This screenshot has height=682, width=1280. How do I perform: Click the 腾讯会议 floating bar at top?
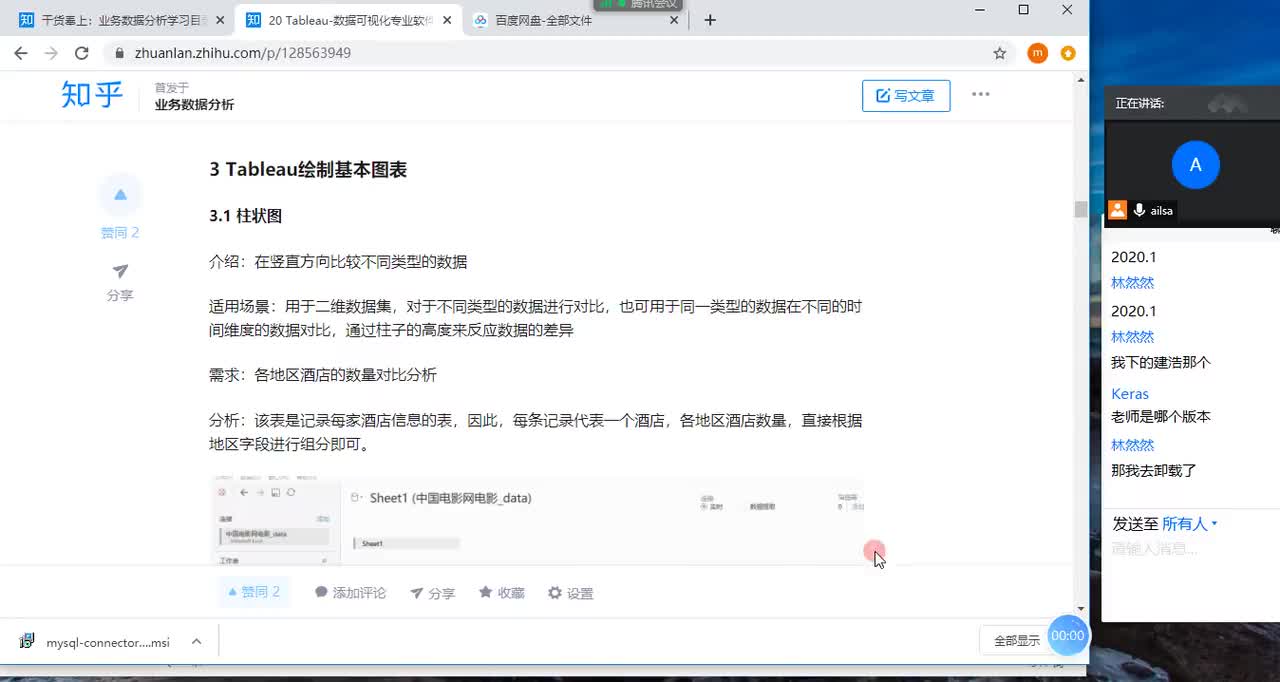[638, 5]
